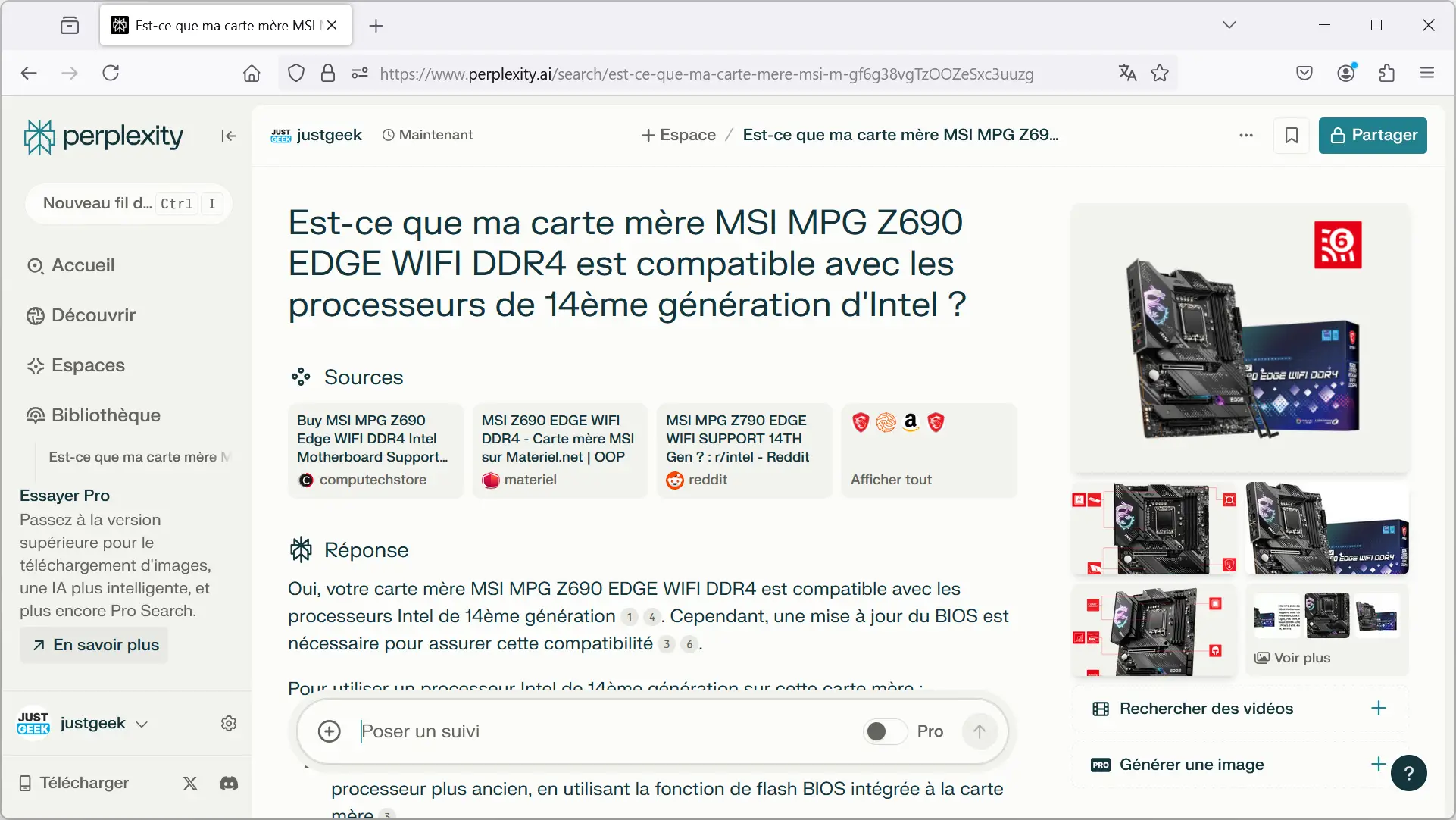Open citation 4 in the answer
This screenshot has width=1456, height=820.
coord(651,617)
